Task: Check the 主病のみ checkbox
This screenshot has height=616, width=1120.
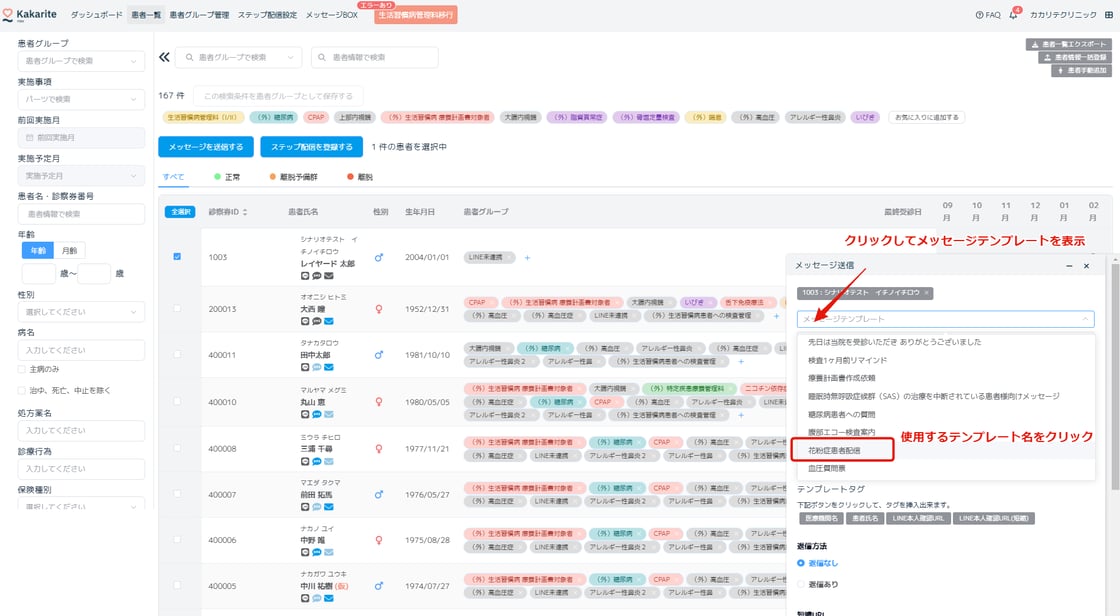Action: click(x=23, y=369)
